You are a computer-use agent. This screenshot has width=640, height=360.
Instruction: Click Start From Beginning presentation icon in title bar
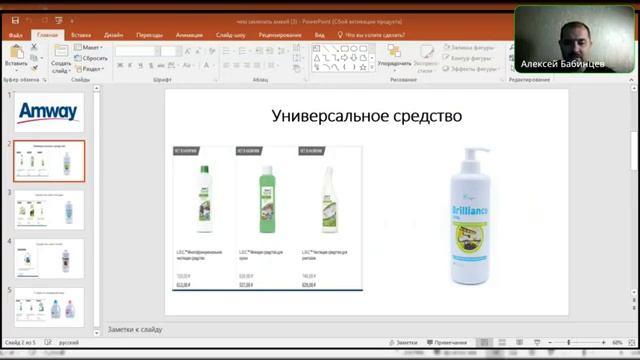59,20
